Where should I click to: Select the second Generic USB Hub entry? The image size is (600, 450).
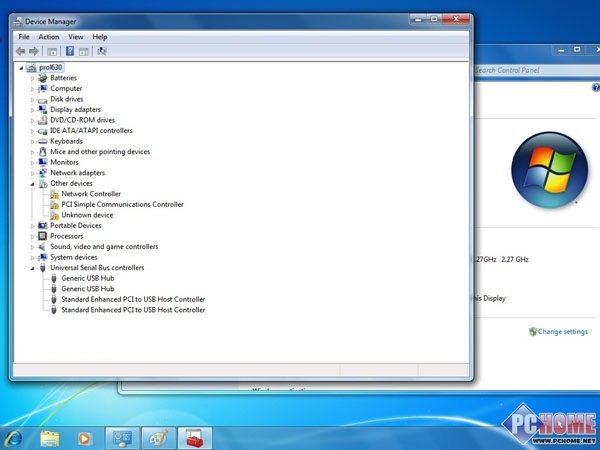click(88, 289)
